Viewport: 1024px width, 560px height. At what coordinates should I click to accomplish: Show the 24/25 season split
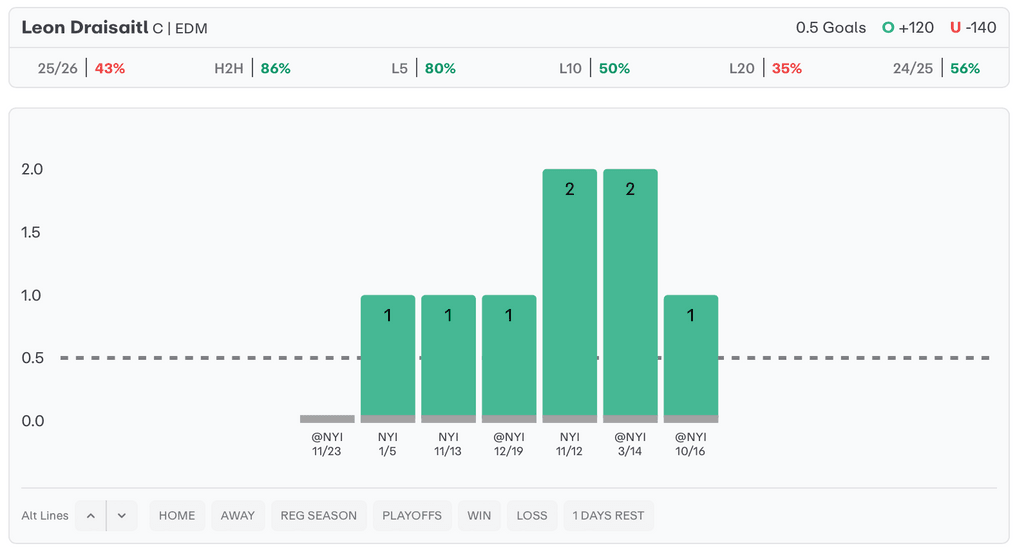[x=936, y=69]
